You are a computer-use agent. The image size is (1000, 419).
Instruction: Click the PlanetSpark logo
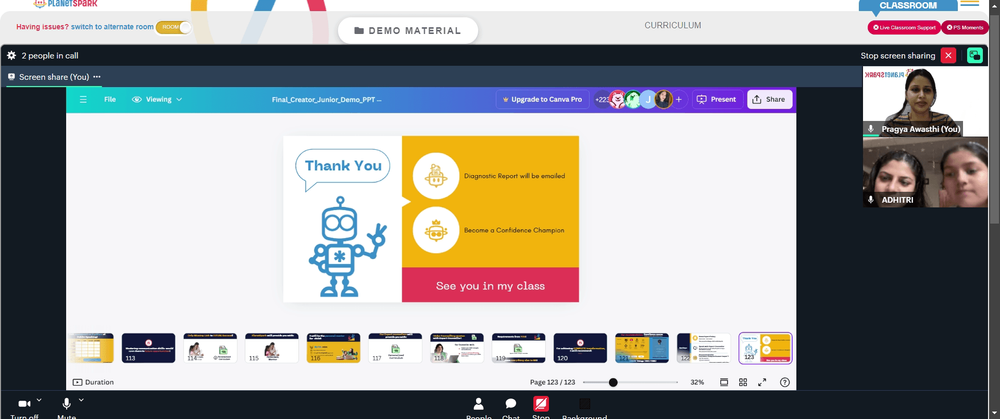click(65, 3)
